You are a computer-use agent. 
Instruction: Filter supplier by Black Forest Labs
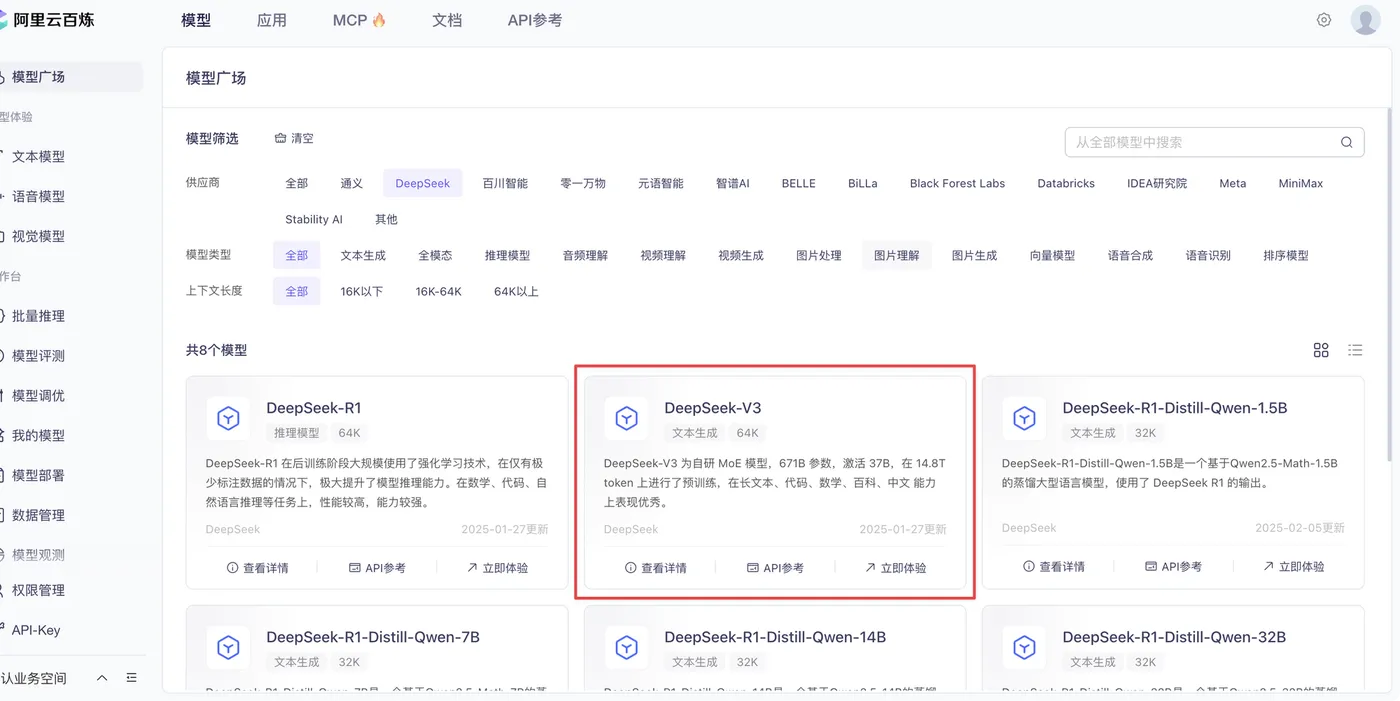pyautogui.click(x=957, y=183)
